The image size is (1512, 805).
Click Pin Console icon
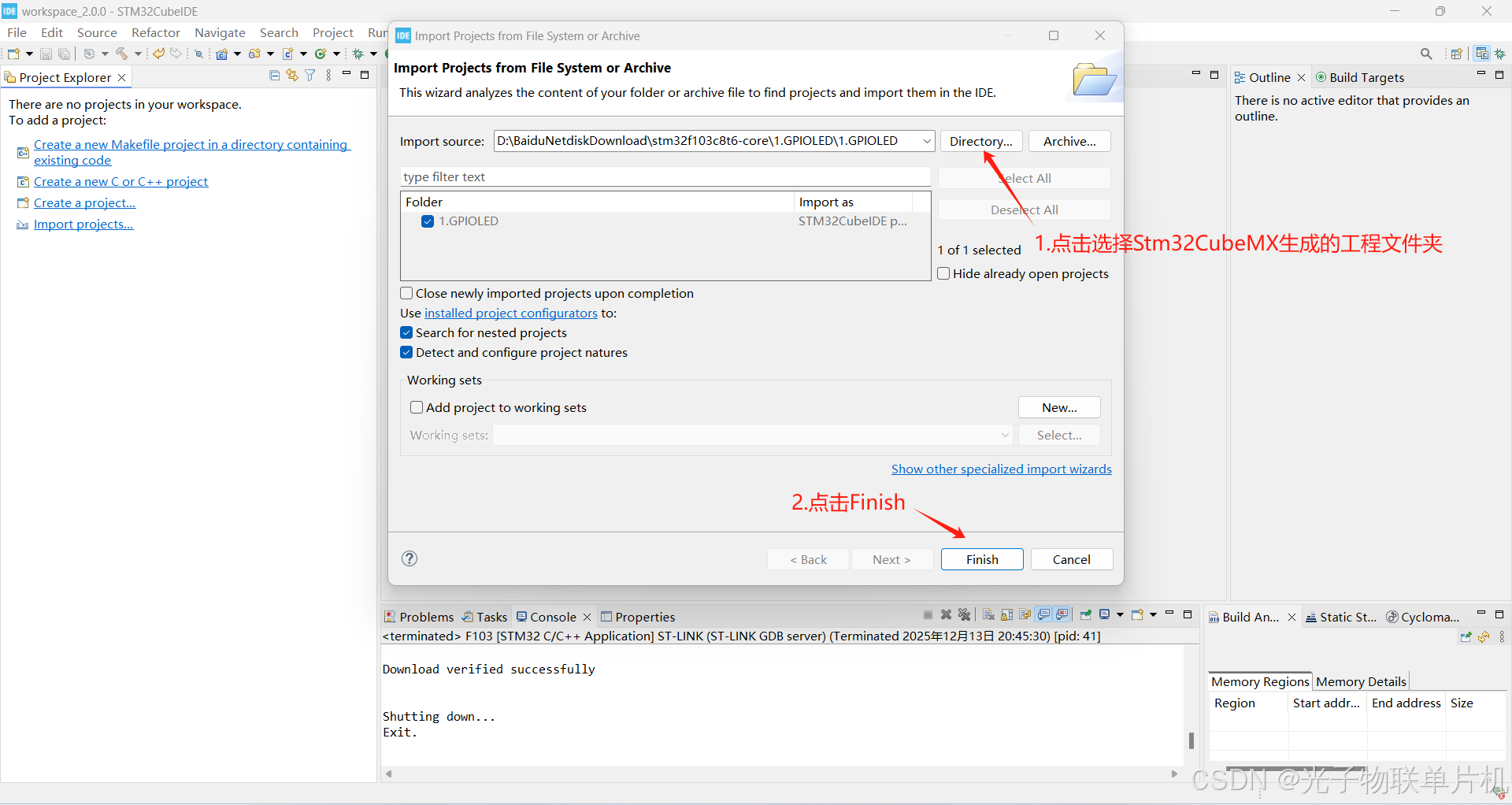click(1085, 614)
